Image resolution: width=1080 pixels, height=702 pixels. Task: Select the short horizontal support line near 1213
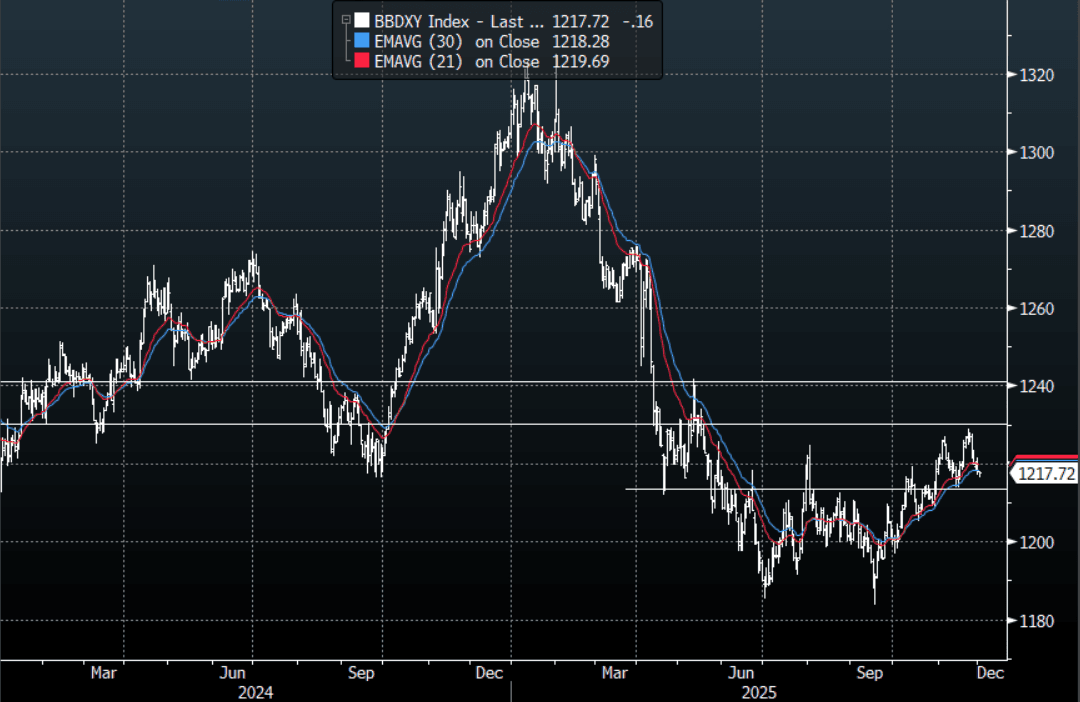800,489
